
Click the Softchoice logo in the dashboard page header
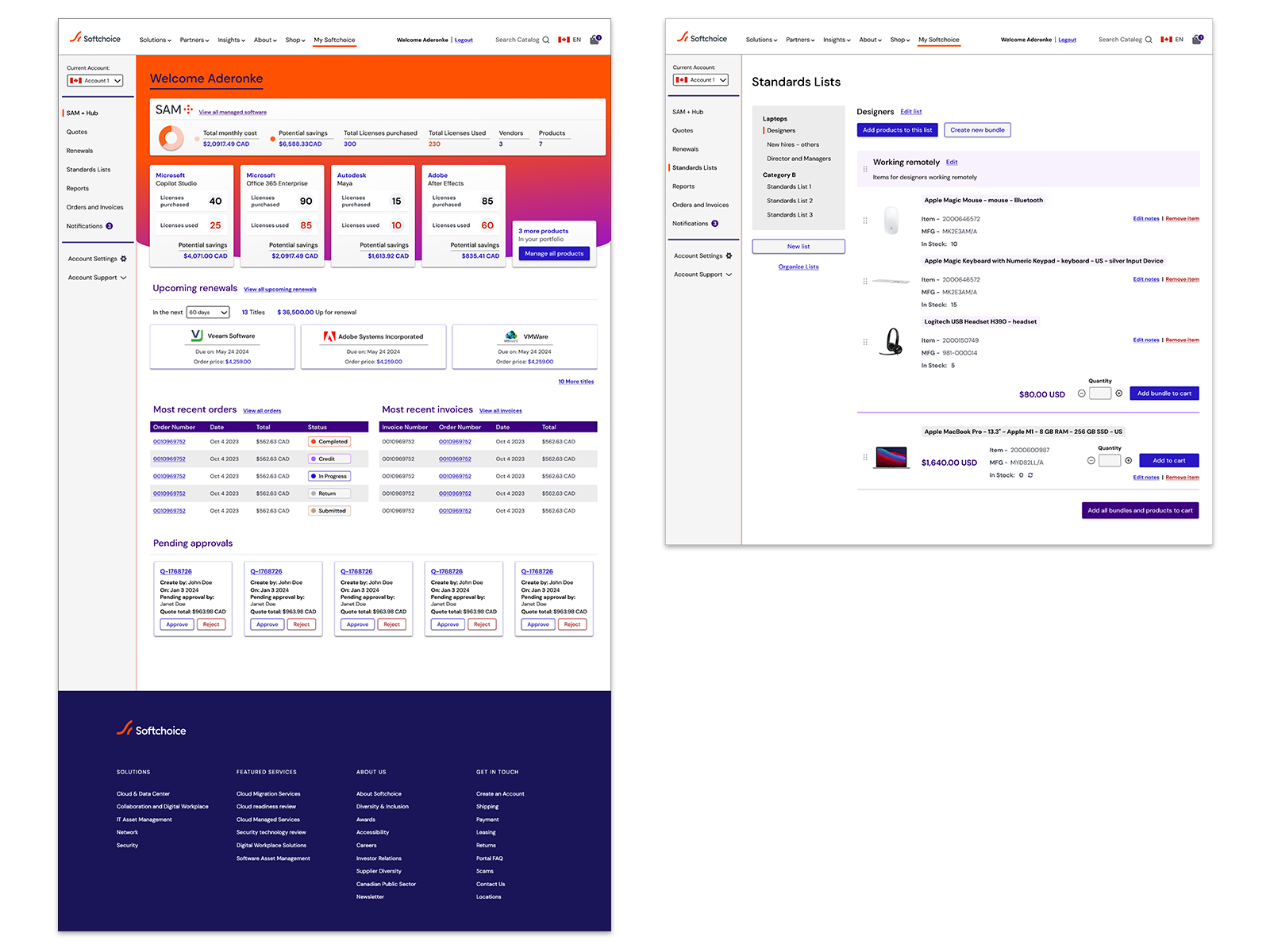[95, 38]
